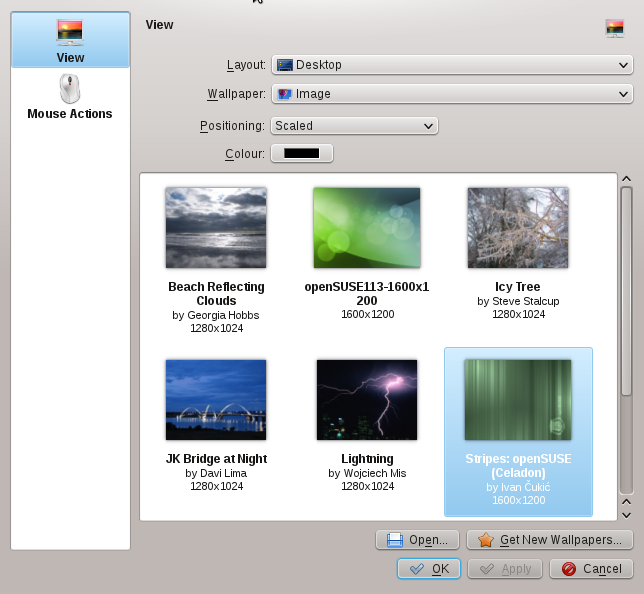The image size is (644, 594).
Task: Click the Colour label text
Action: pyautogui.click(x=245, y=154)
